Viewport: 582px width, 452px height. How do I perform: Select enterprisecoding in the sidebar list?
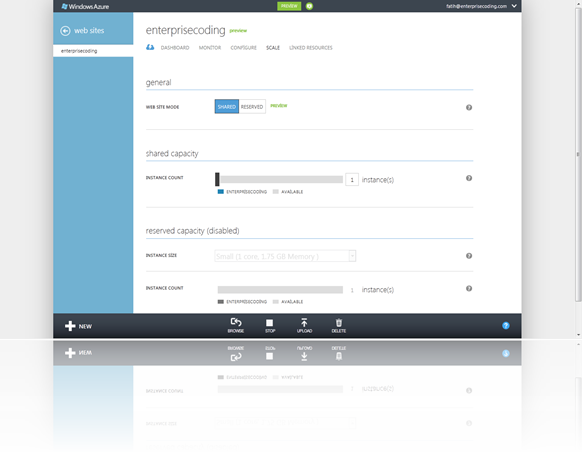[93, 51]
